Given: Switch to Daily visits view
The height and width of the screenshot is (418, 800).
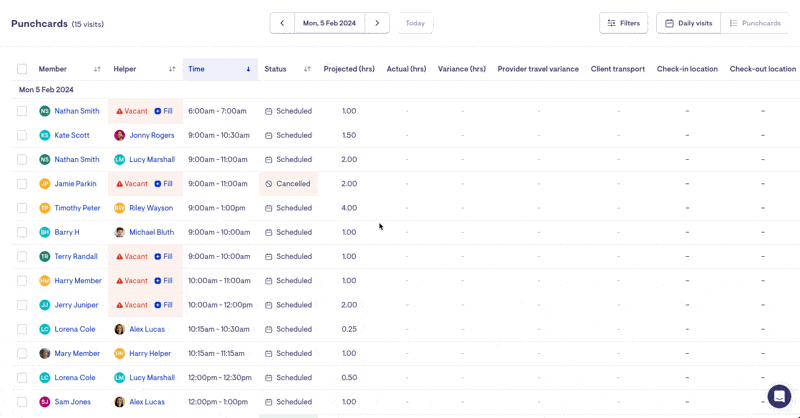Looking at the screenshot, I should [688, 23].
